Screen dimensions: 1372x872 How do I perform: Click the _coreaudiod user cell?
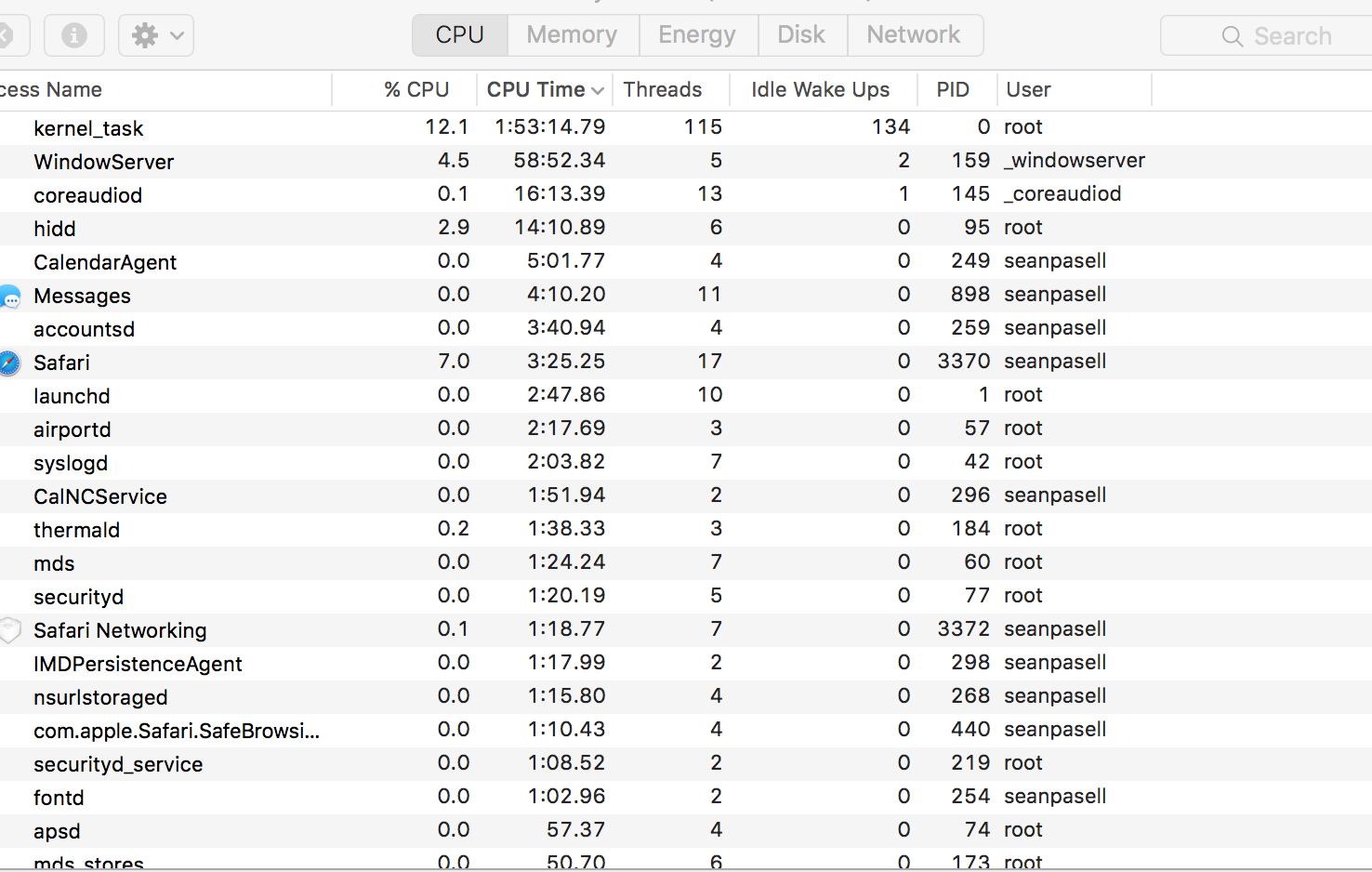[1062, 193]
